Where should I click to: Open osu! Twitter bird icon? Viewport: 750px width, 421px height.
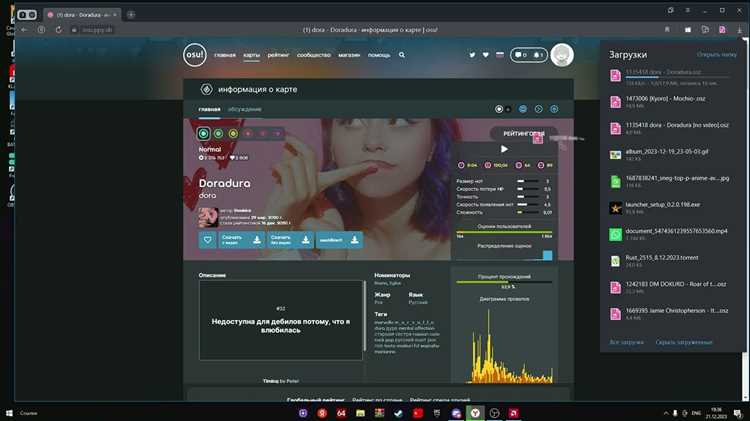click(x=472, y=55)
